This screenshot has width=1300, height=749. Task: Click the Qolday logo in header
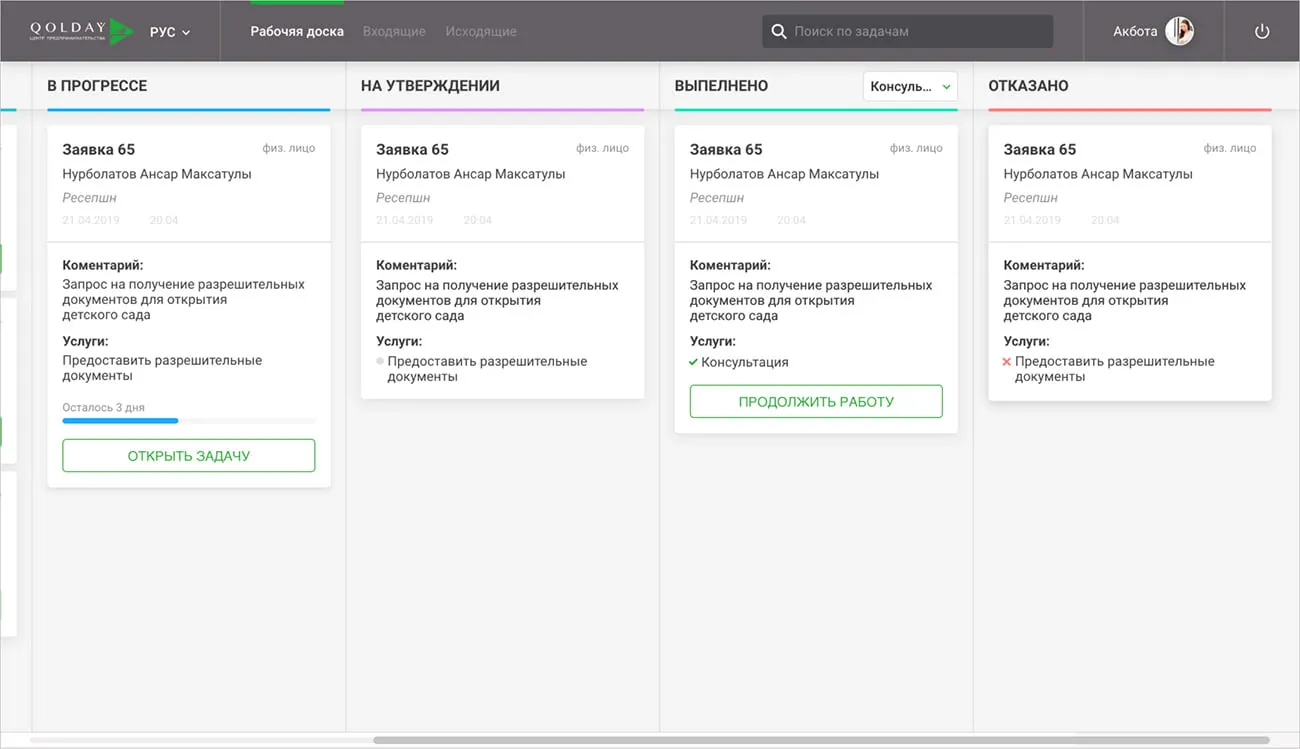tap(80, 31)
